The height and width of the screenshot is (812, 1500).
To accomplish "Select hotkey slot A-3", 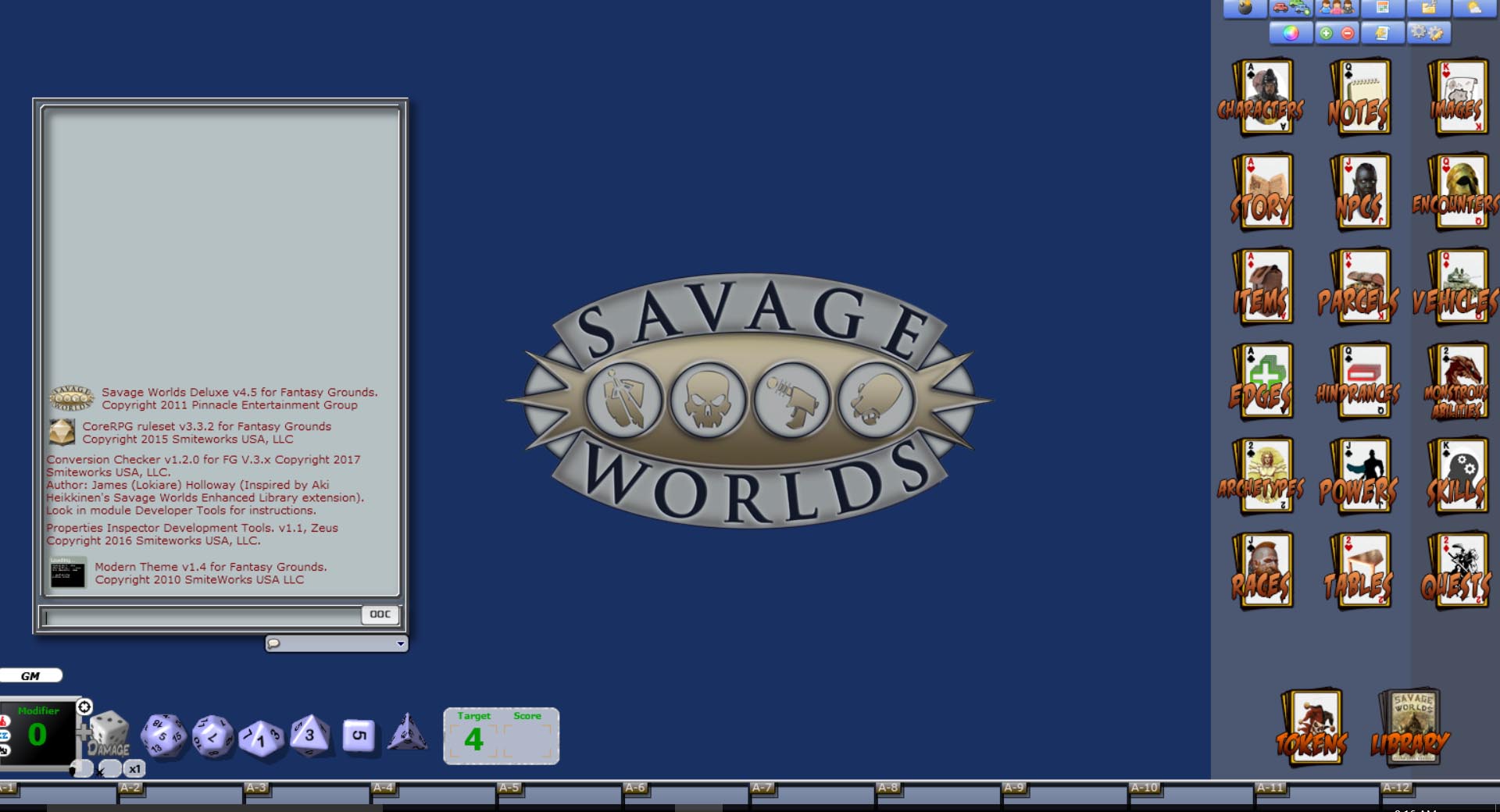I will (307, 792).
